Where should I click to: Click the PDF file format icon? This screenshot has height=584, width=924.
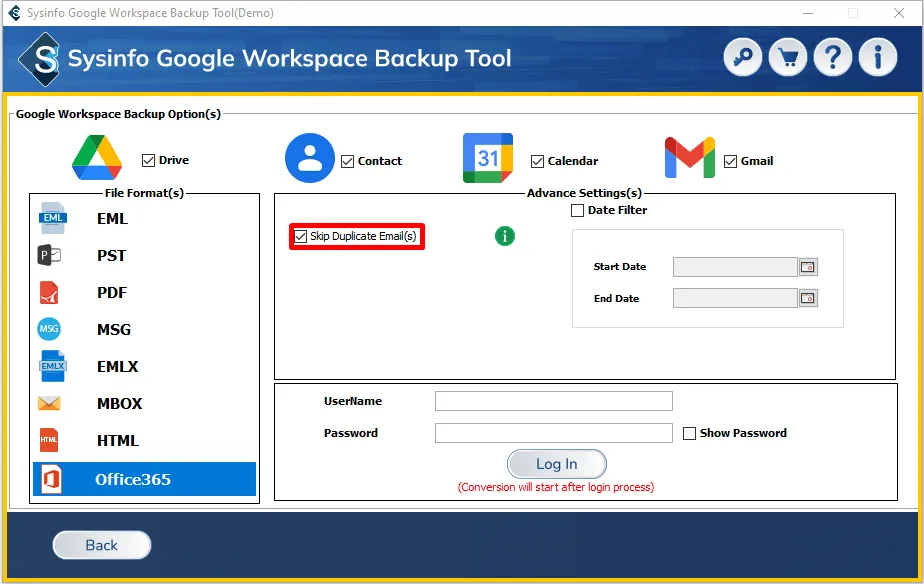49,292
